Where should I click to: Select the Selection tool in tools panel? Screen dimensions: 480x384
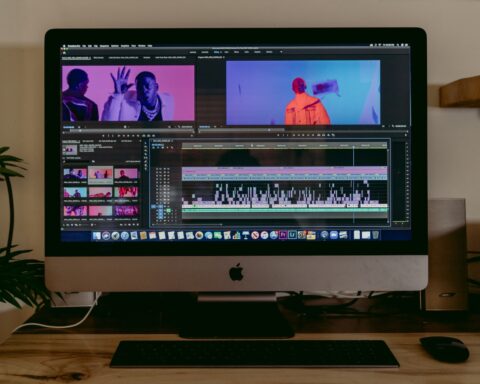(146, 143)
